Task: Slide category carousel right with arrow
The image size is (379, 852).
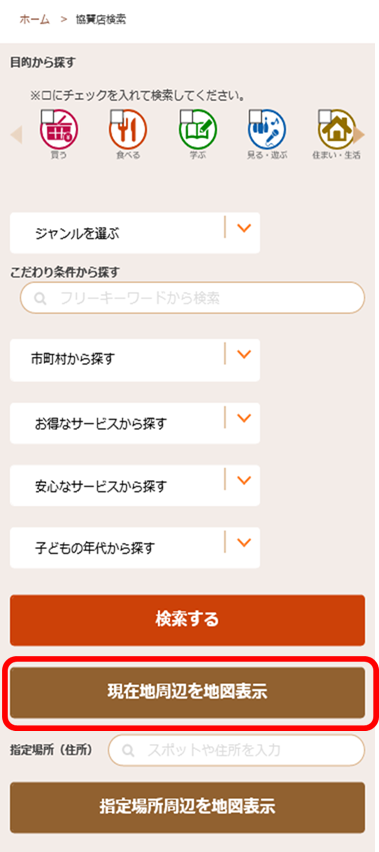Action: click(x=359, y=135)
